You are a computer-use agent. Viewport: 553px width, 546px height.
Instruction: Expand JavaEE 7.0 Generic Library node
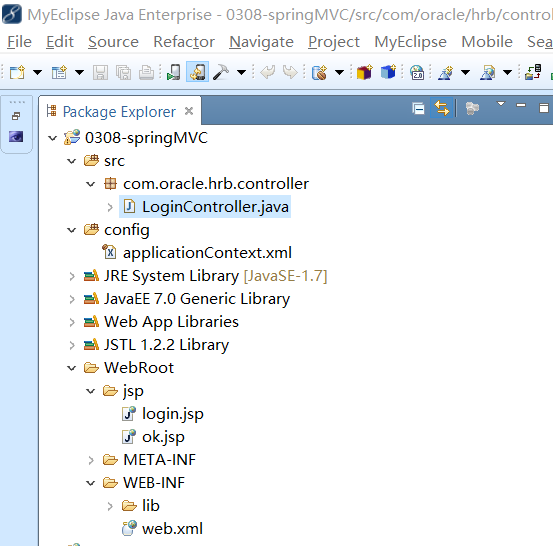(72, 299)
